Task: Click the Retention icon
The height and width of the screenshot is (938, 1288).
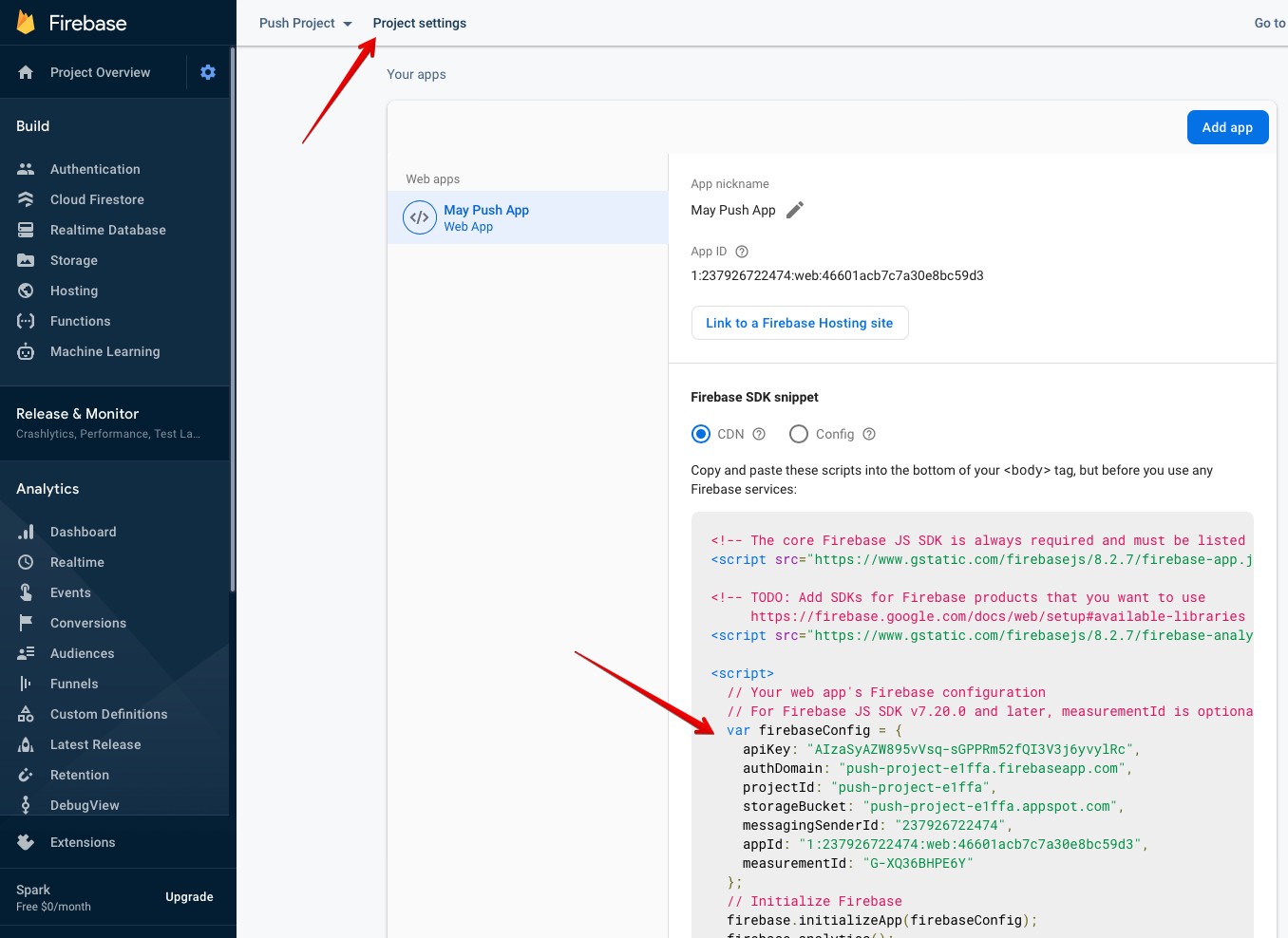Action: (26, 775)
